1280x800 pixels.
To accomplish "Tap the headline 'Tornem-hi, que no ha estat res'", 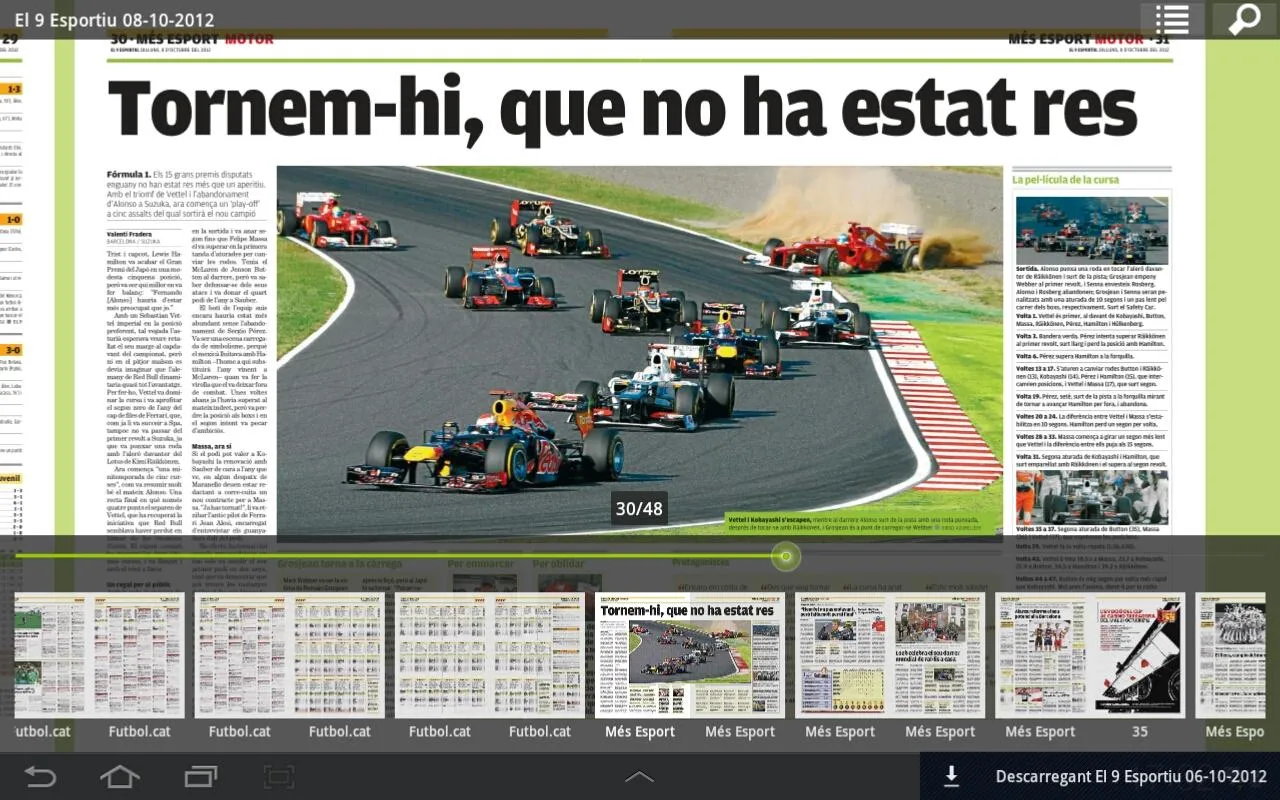I will click(x=622, y=110).
